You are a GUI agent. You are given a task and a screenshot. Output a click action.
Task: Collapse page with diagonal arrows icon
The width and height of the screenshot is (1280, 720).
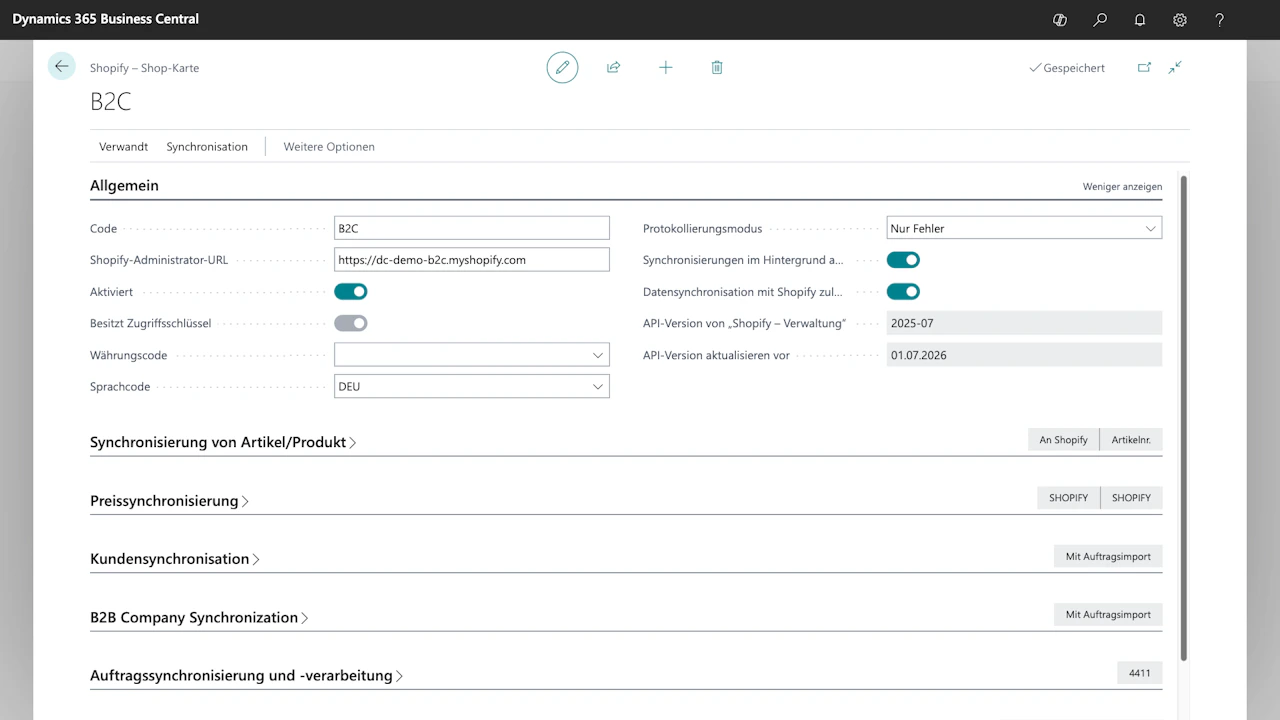(x=1175, y=67)
